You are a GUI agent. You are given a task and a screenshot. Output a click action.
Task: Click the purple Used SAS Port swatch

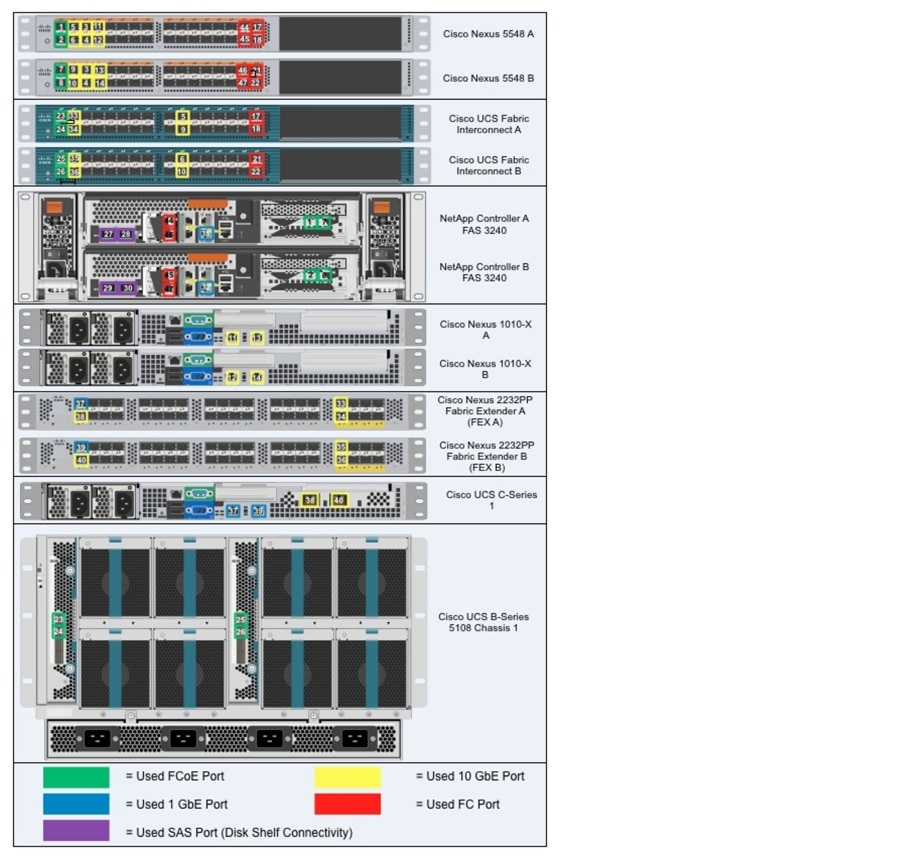76,830
